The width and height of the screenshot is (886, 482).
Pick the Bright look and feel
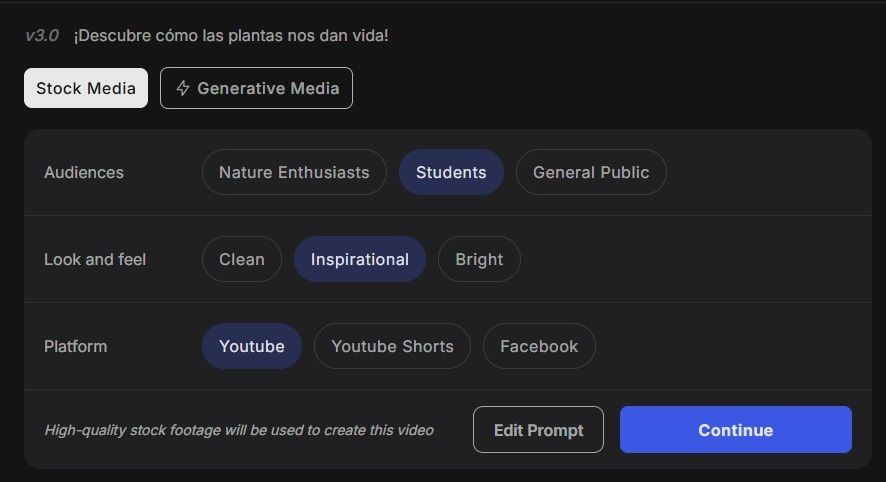(x=479, y=259)
